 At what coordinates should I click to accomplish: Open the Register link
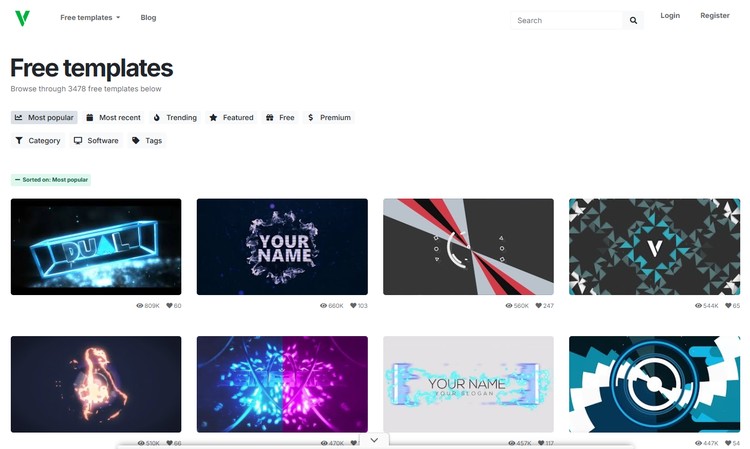click(715, 16)
